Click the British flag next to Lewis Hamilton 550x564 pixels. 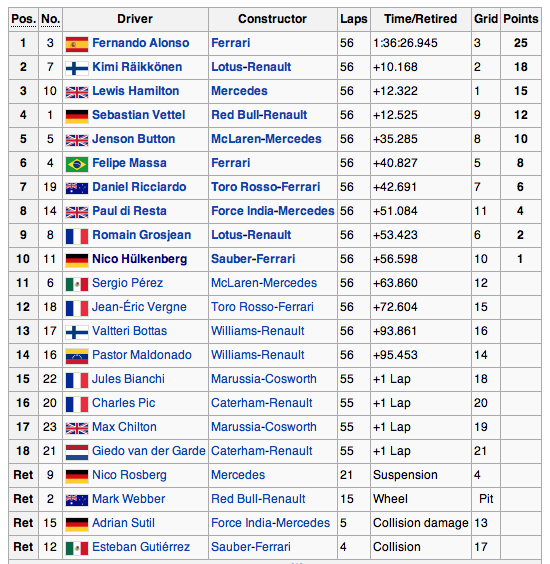[x=77, y=92]
